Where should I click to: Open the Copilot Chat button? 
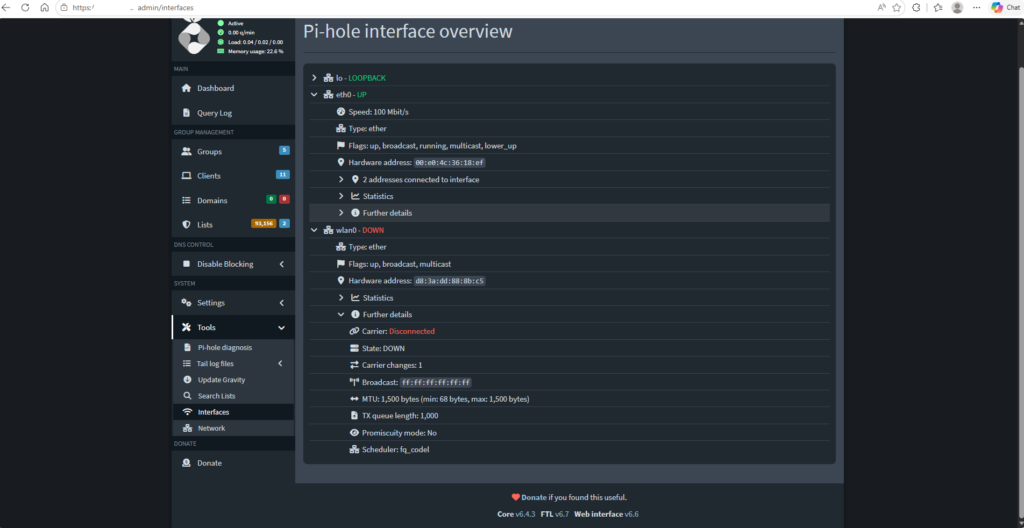pos(1006,8)
